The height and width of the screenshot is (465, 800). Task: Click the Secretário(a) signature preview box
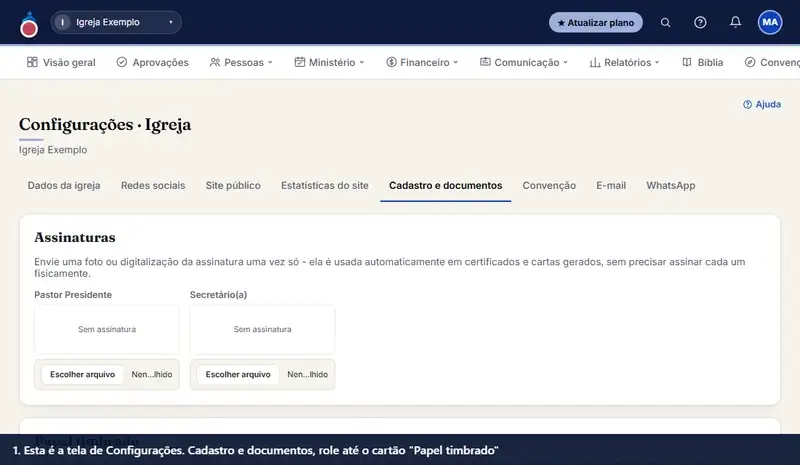click(262, 329)
